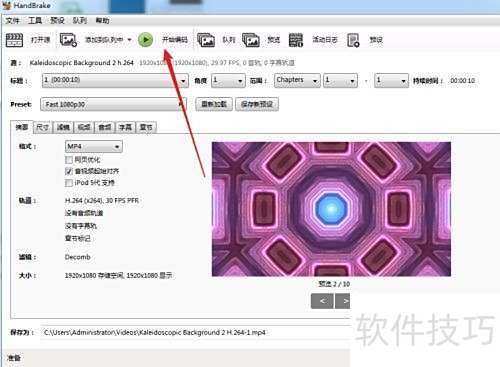Open the 帮助 (Help) menu
500x367 pixels.
pos(102,21)
